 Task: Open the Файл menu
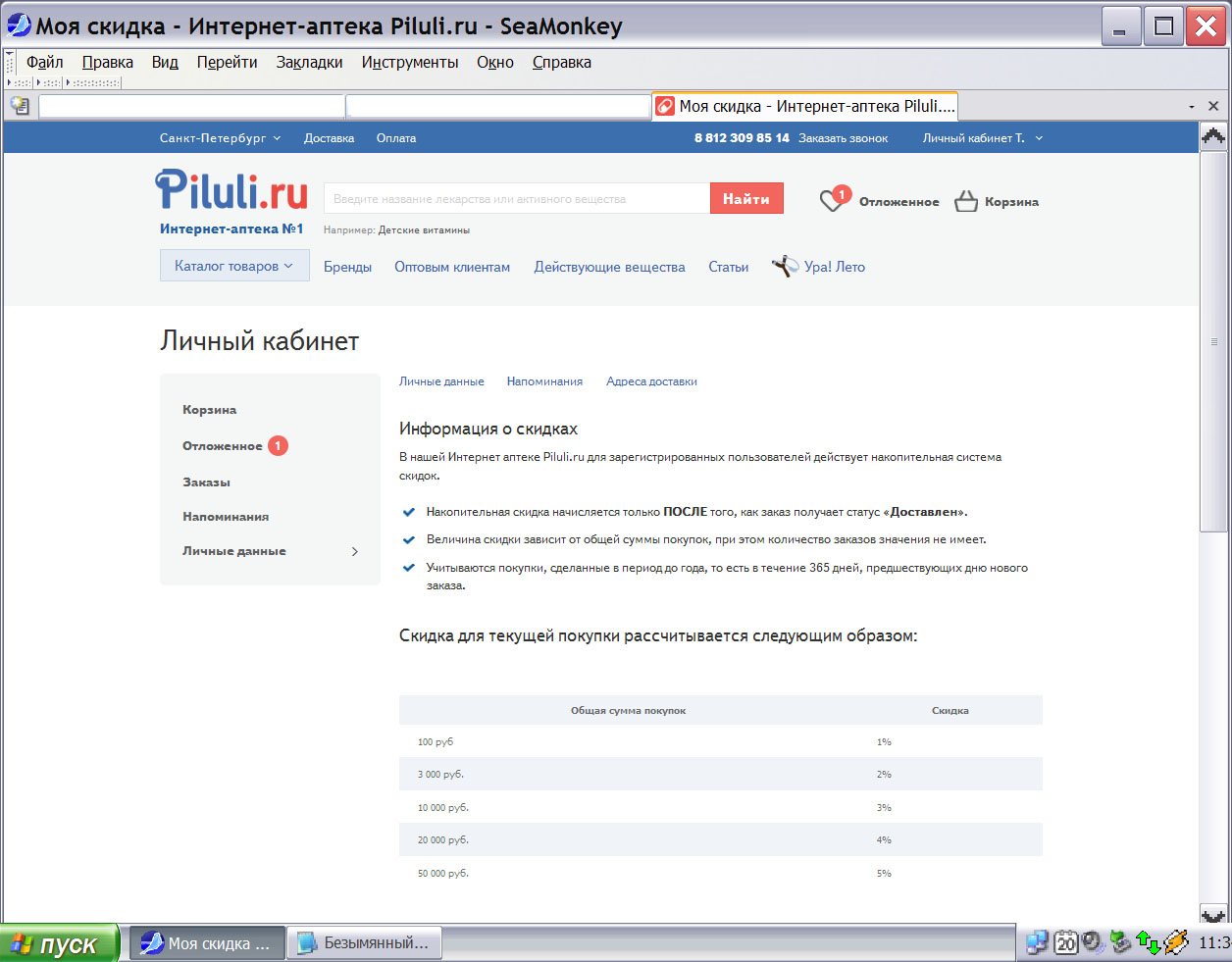click(x=44, y=62)
